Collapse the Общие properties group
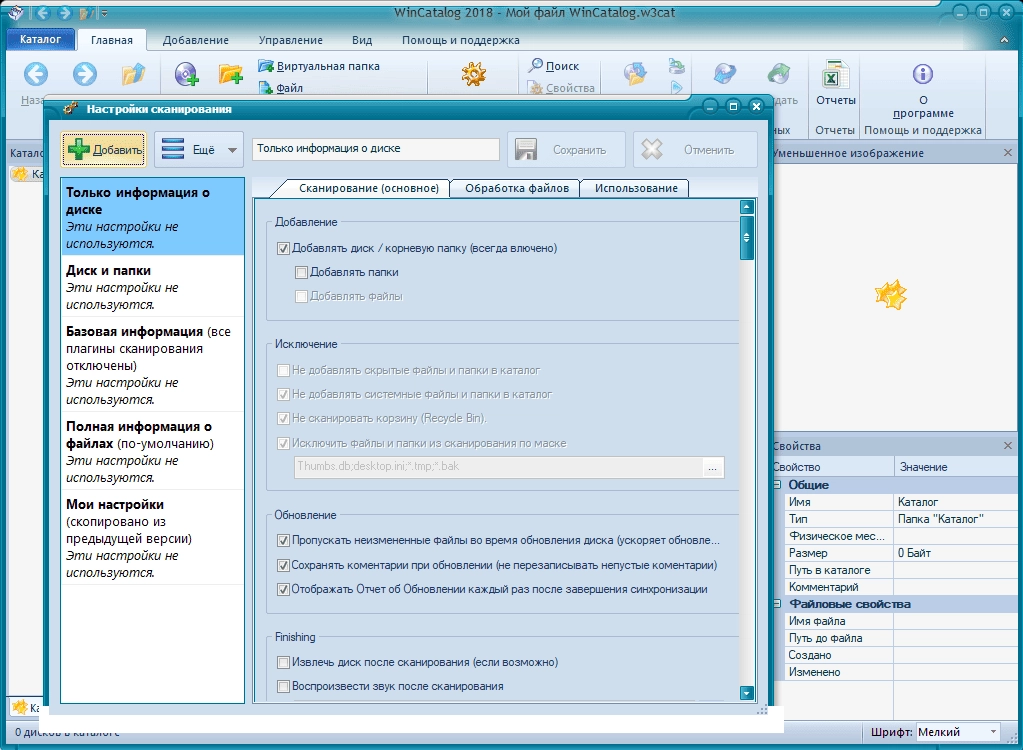Viewport: 1023px width, 750px height. [x=777, y=485]
